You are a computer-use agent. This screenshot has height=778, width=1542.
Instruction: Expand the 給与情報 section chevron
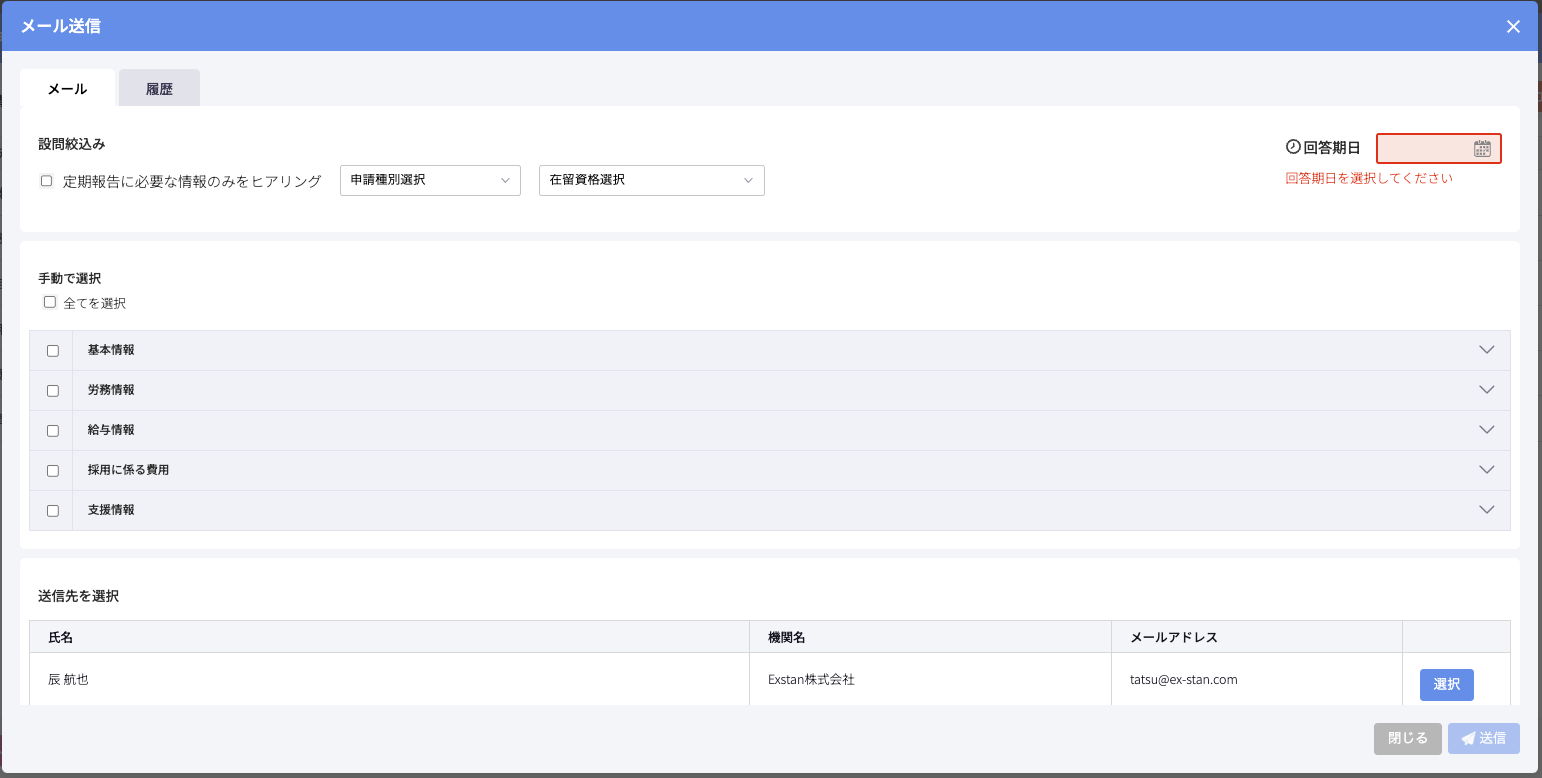[x=1486, y=430]
